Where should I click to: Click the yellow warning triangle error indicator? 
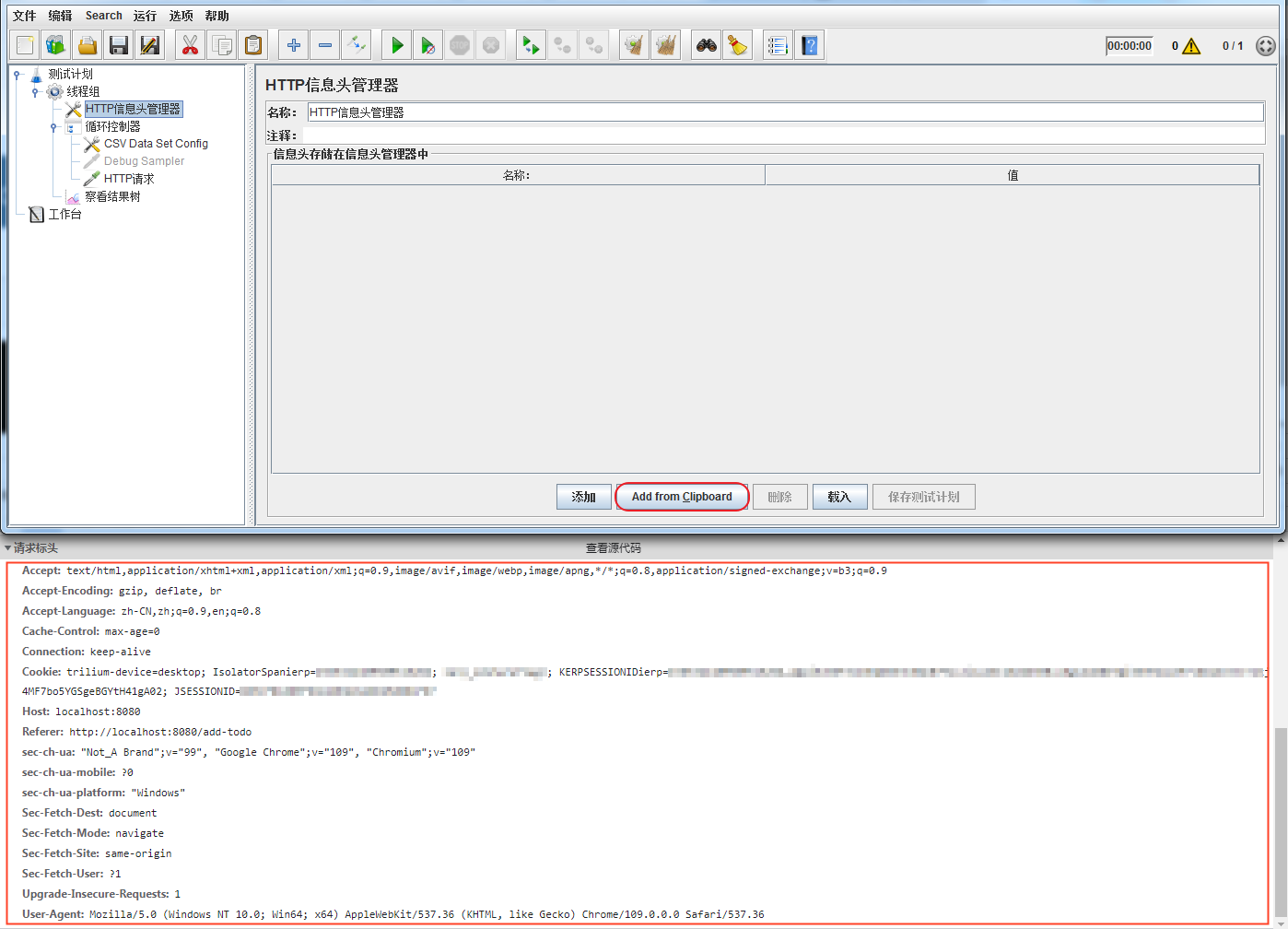(1191, 46)
